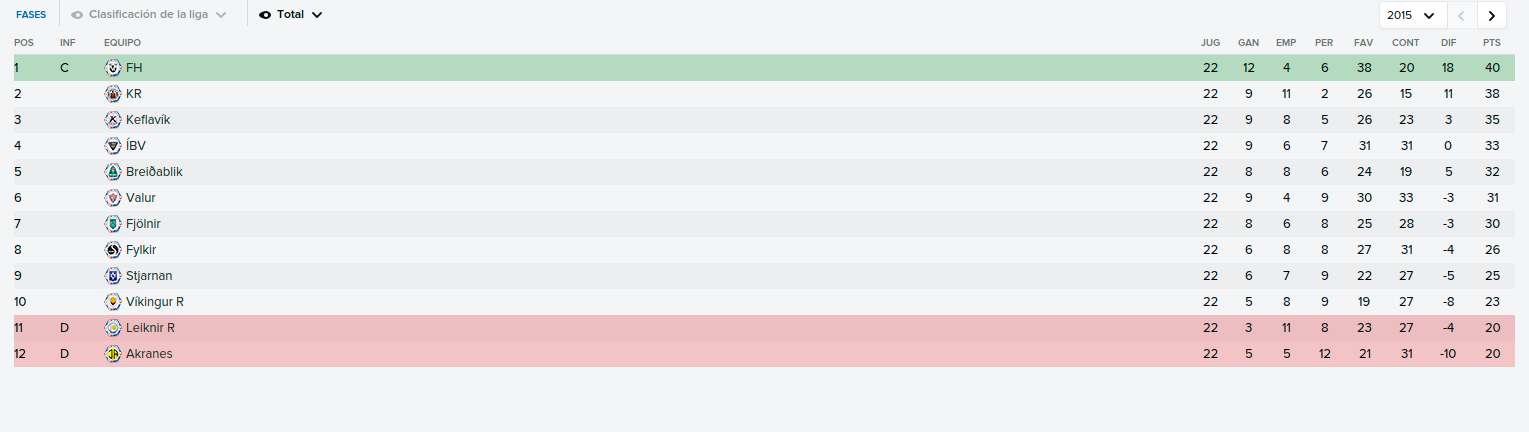Sort table by PTS column header

click(1492, 43)
